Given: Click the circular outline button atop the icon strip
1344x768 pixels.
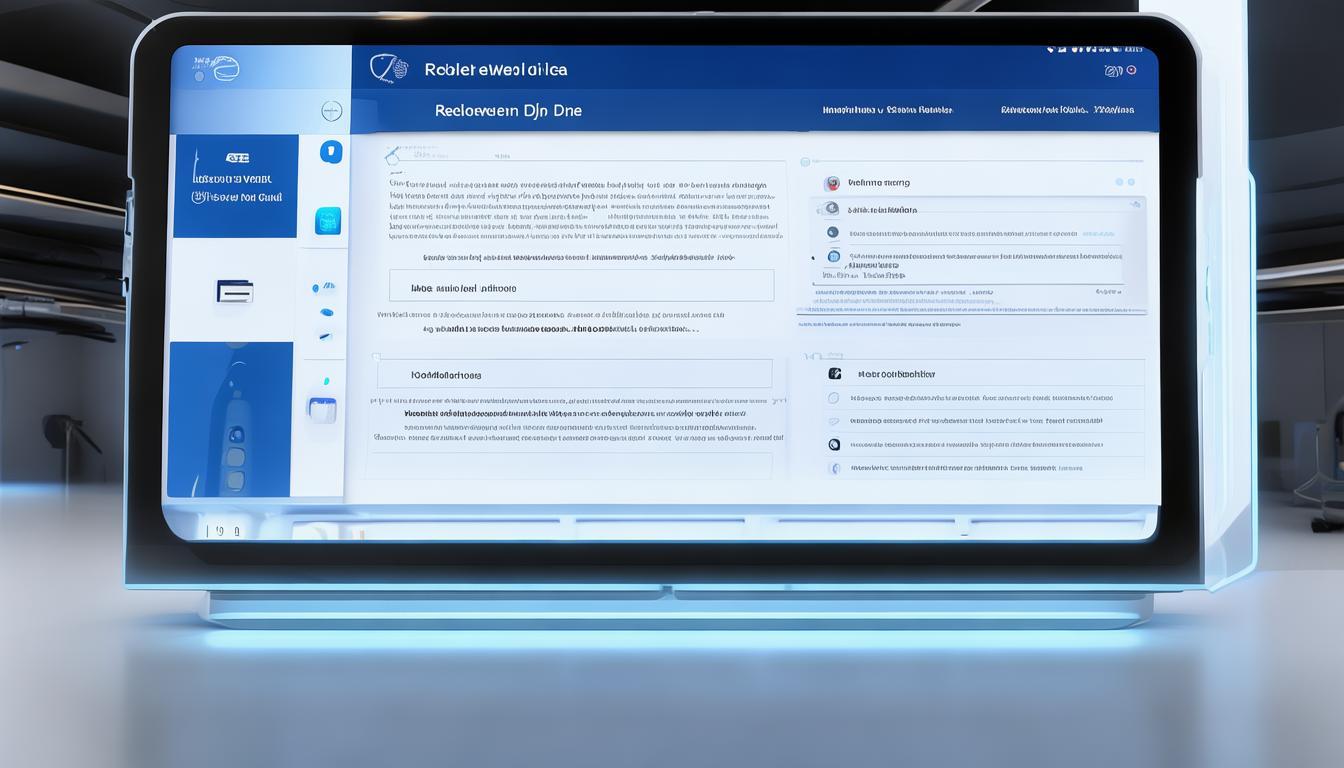Looking at the screenshot, I should (331, 111).
